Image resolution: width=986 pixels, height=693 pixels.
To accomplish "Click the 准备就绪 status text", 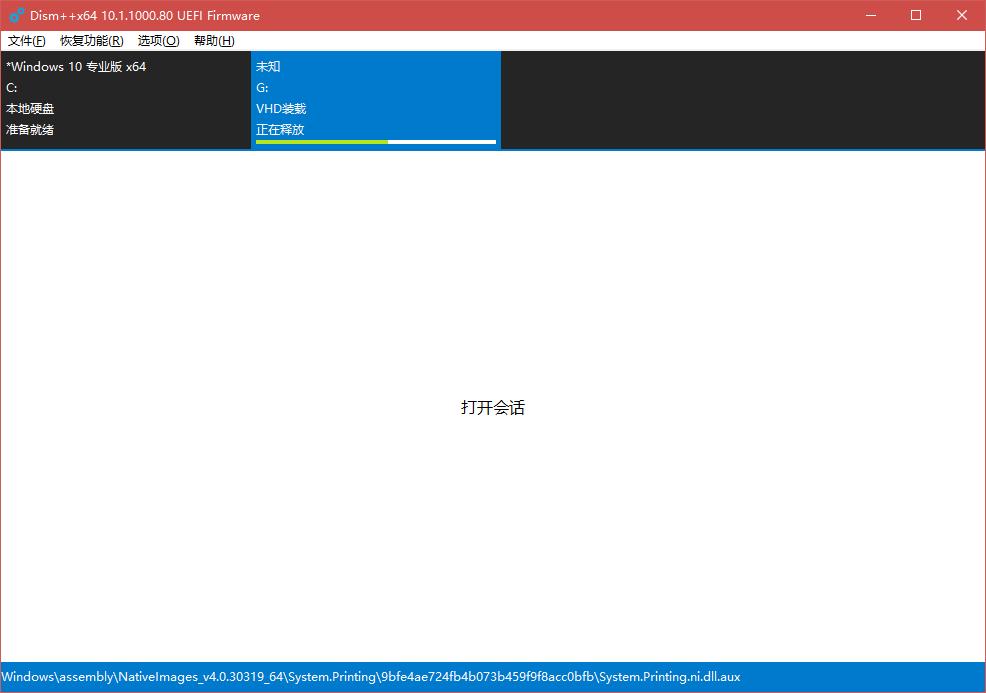I will click(x=30, y=130).
